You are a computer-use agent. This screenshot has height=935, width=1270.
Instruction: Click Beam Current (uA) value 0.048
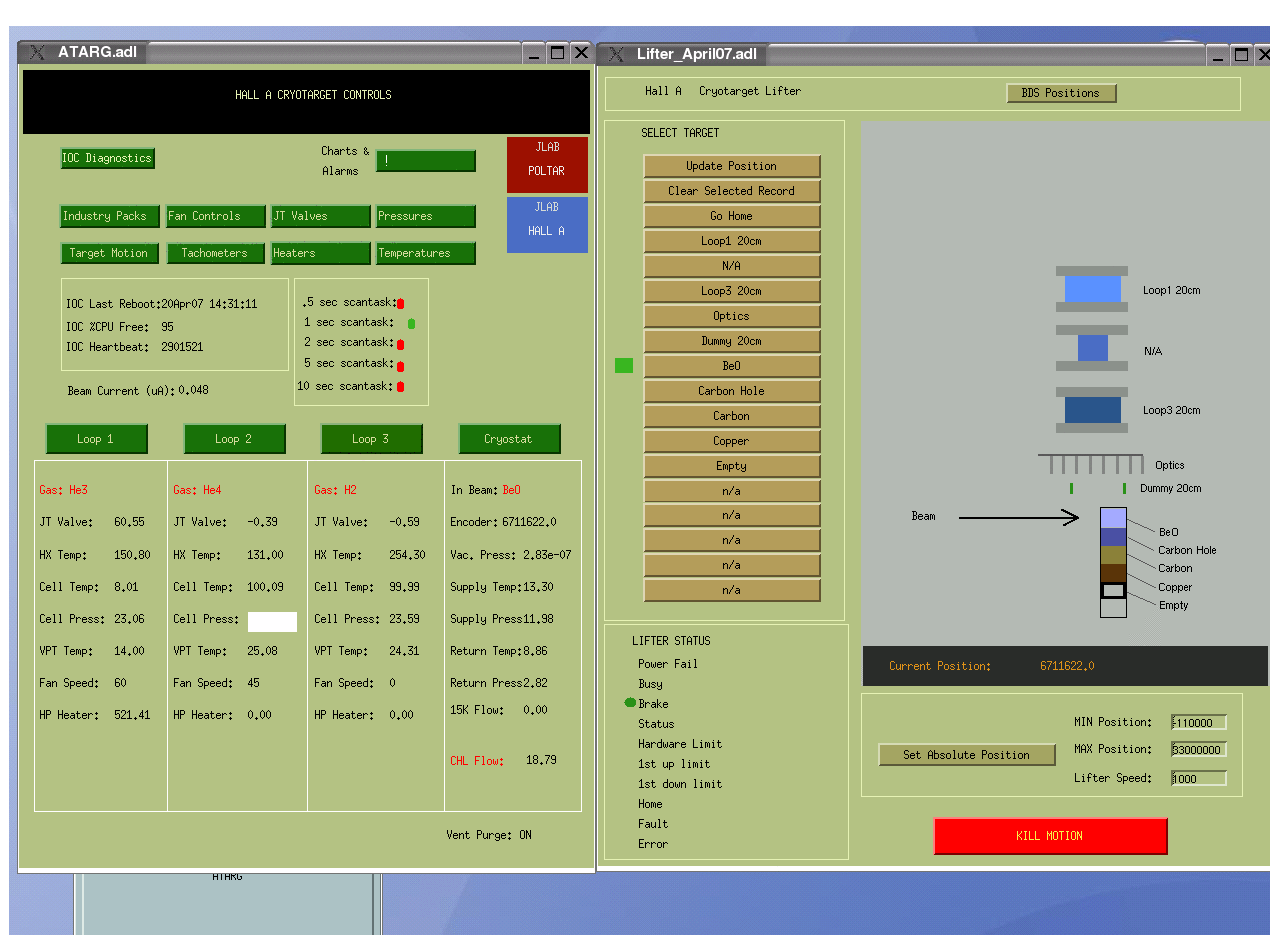tap(194, 391)
